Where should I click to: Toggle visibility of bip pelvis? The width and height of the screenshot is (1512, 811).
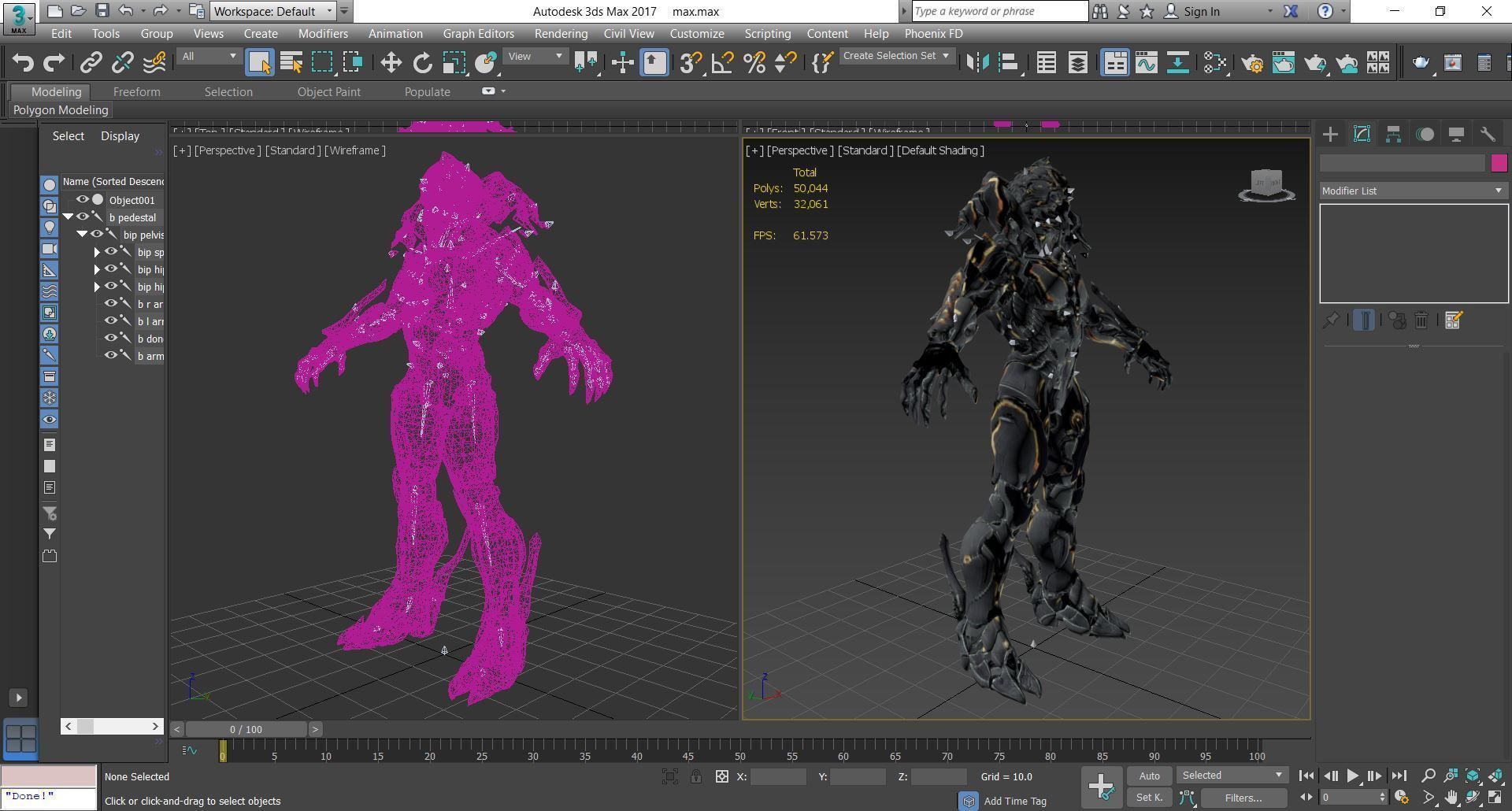96,234
